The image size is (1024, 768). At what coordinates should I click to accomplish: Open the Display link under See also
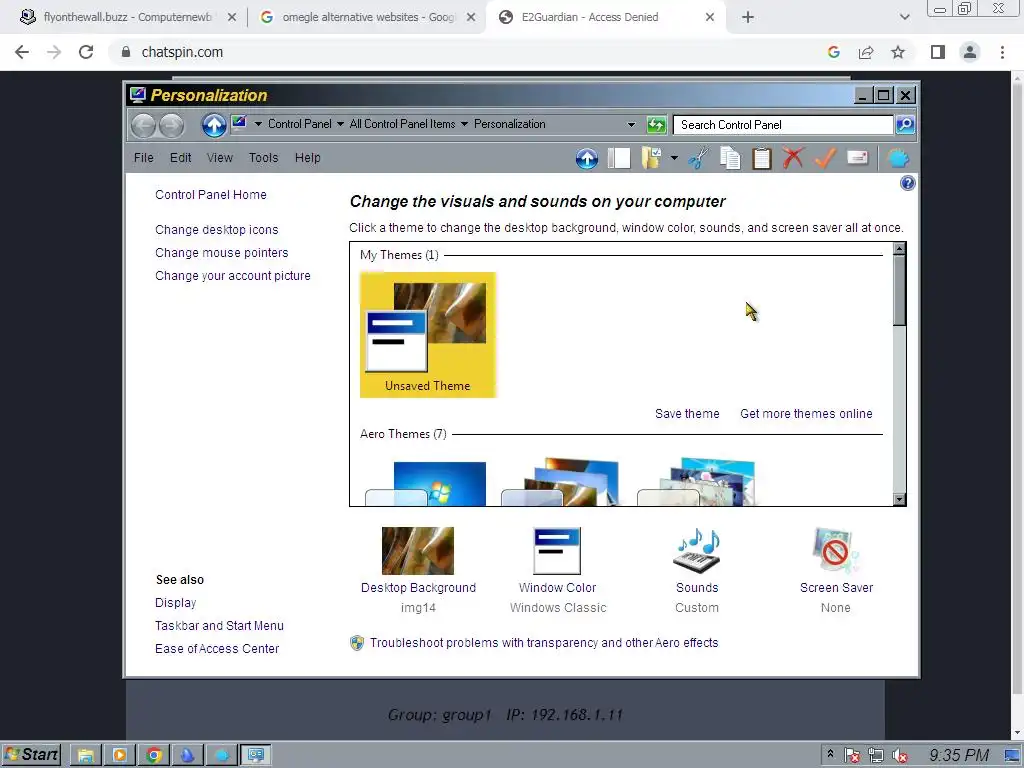tap(176, 603)
